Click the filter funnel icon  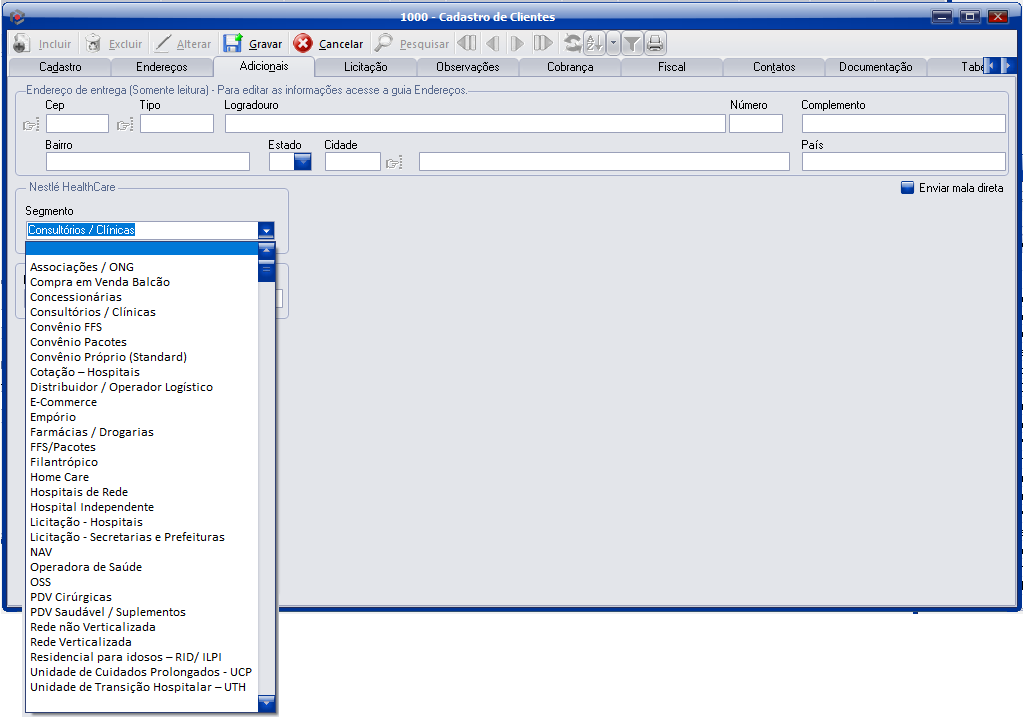click(632, 43)
